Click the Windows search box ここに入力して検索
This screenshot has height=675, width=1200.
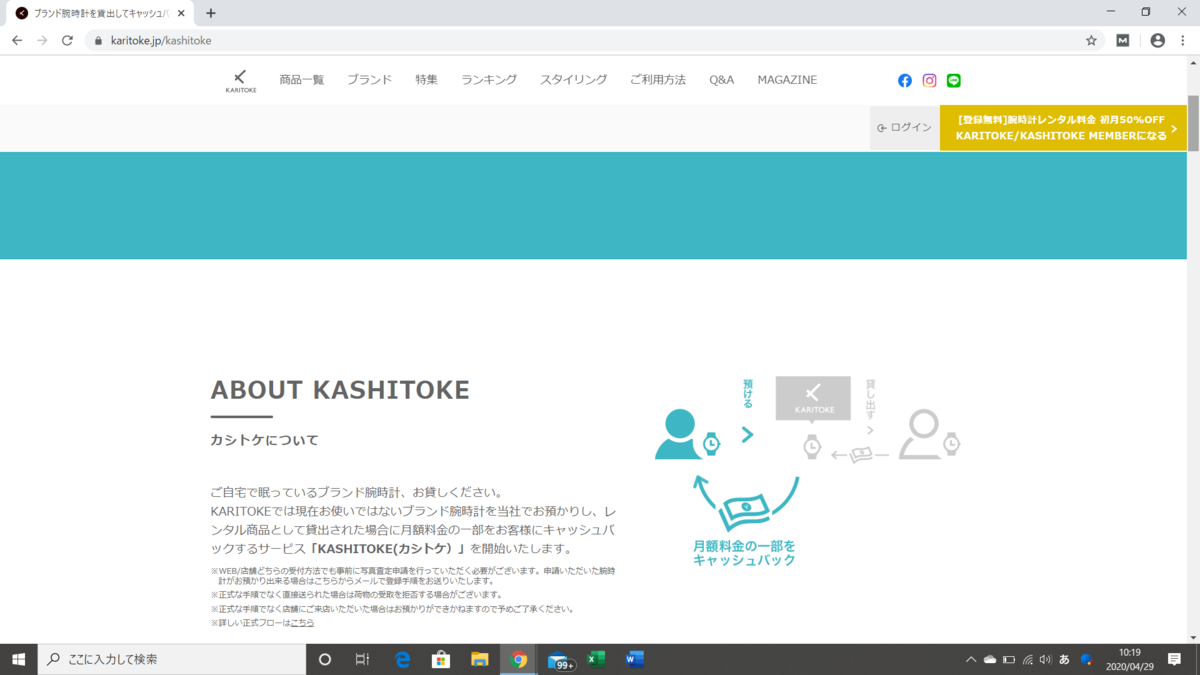172,659
